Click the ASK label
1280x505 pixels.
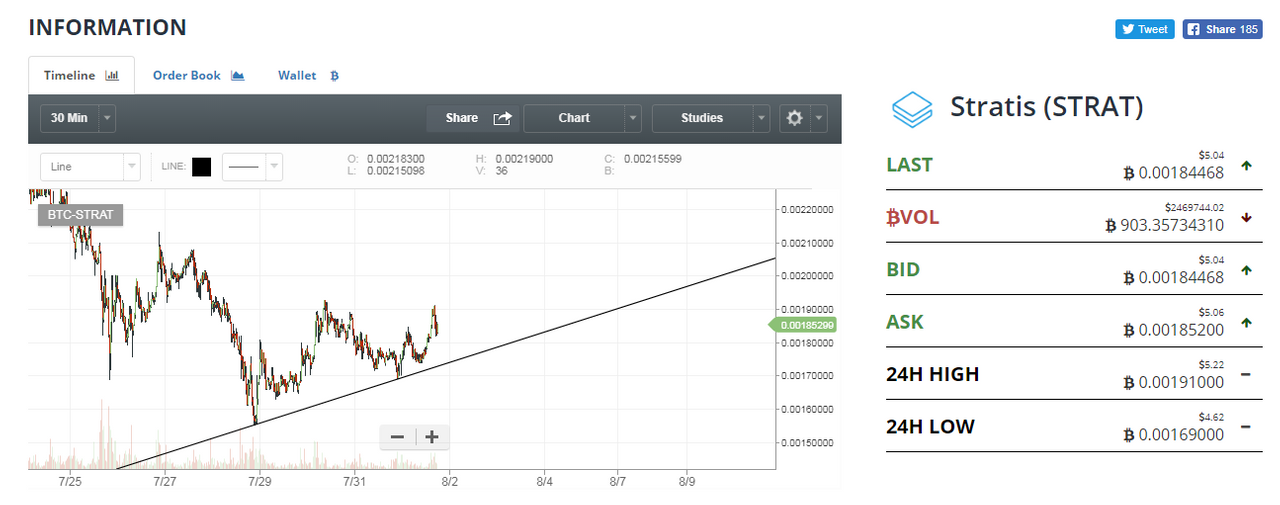905,322
